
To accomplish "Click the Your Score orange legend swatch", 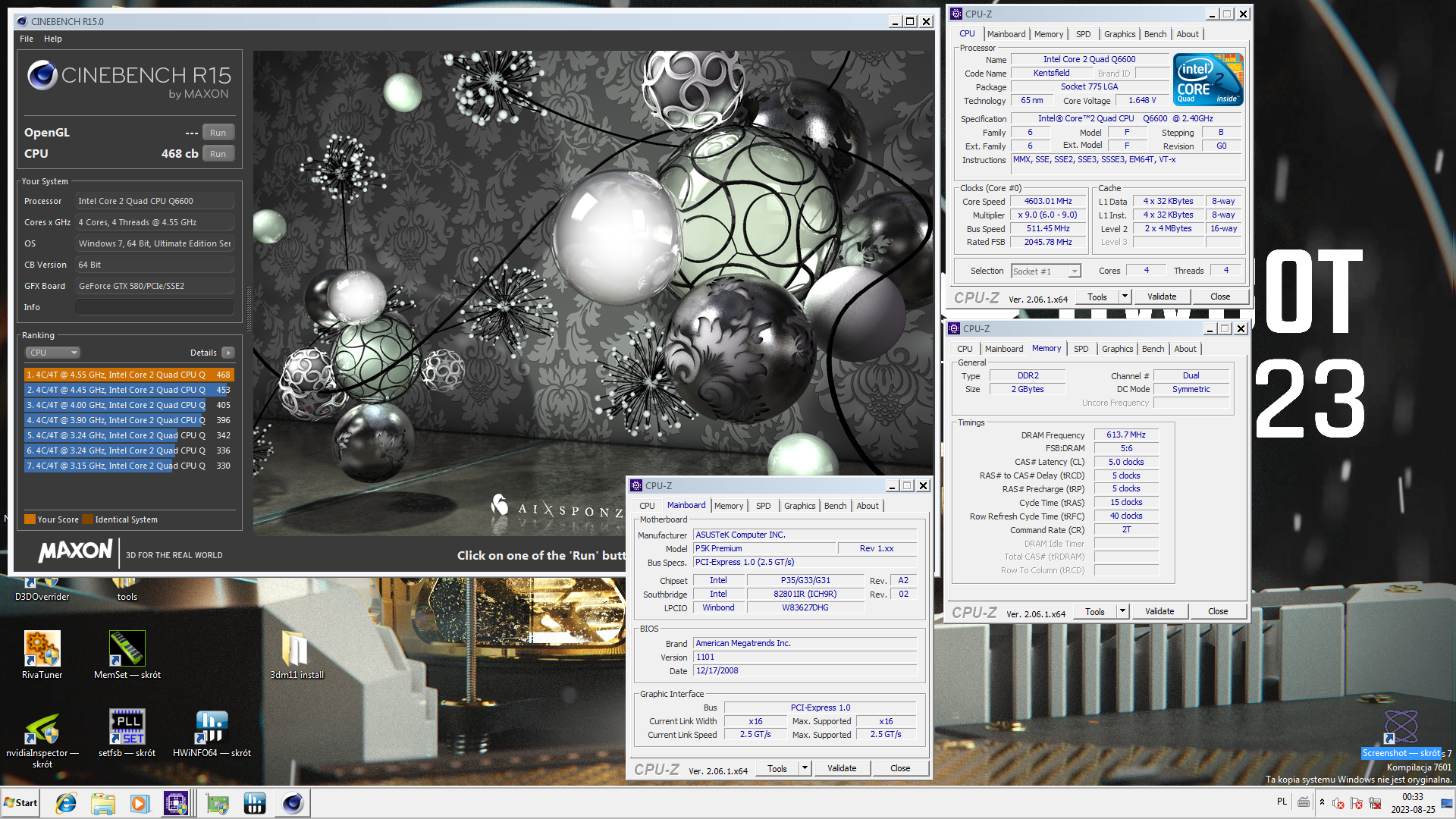I will pos(30,519).
